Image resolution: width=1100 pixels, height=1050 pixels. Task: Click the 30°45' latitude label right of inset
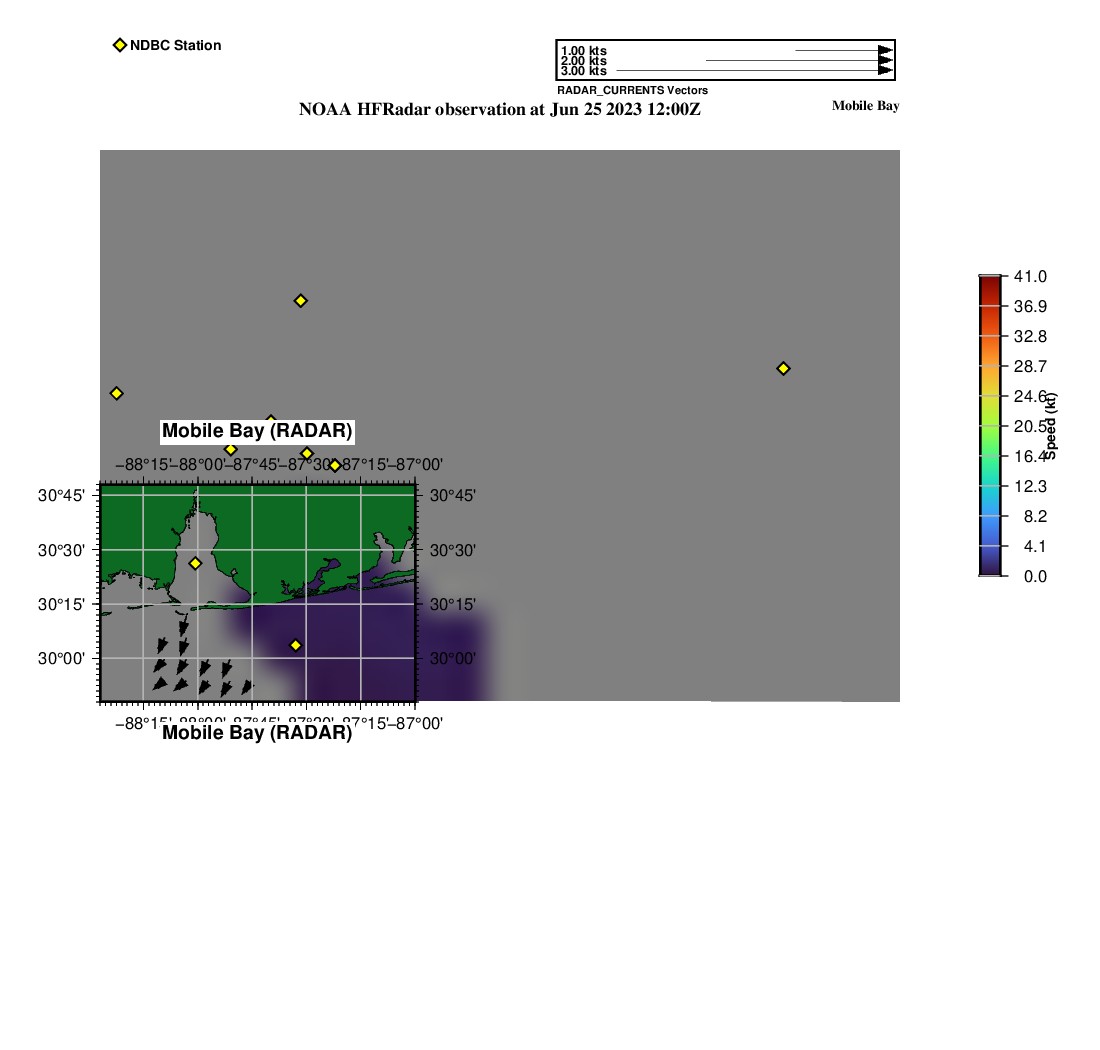tap(451, 496)
